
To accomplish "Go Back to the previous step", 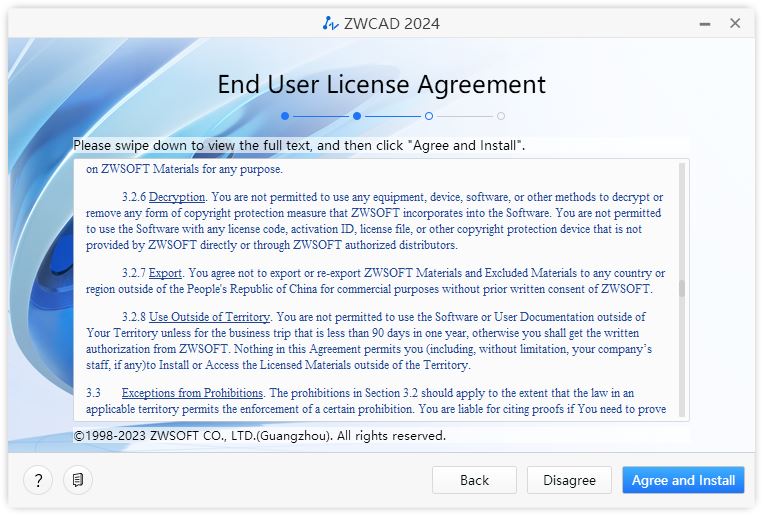I will point(474,480).
